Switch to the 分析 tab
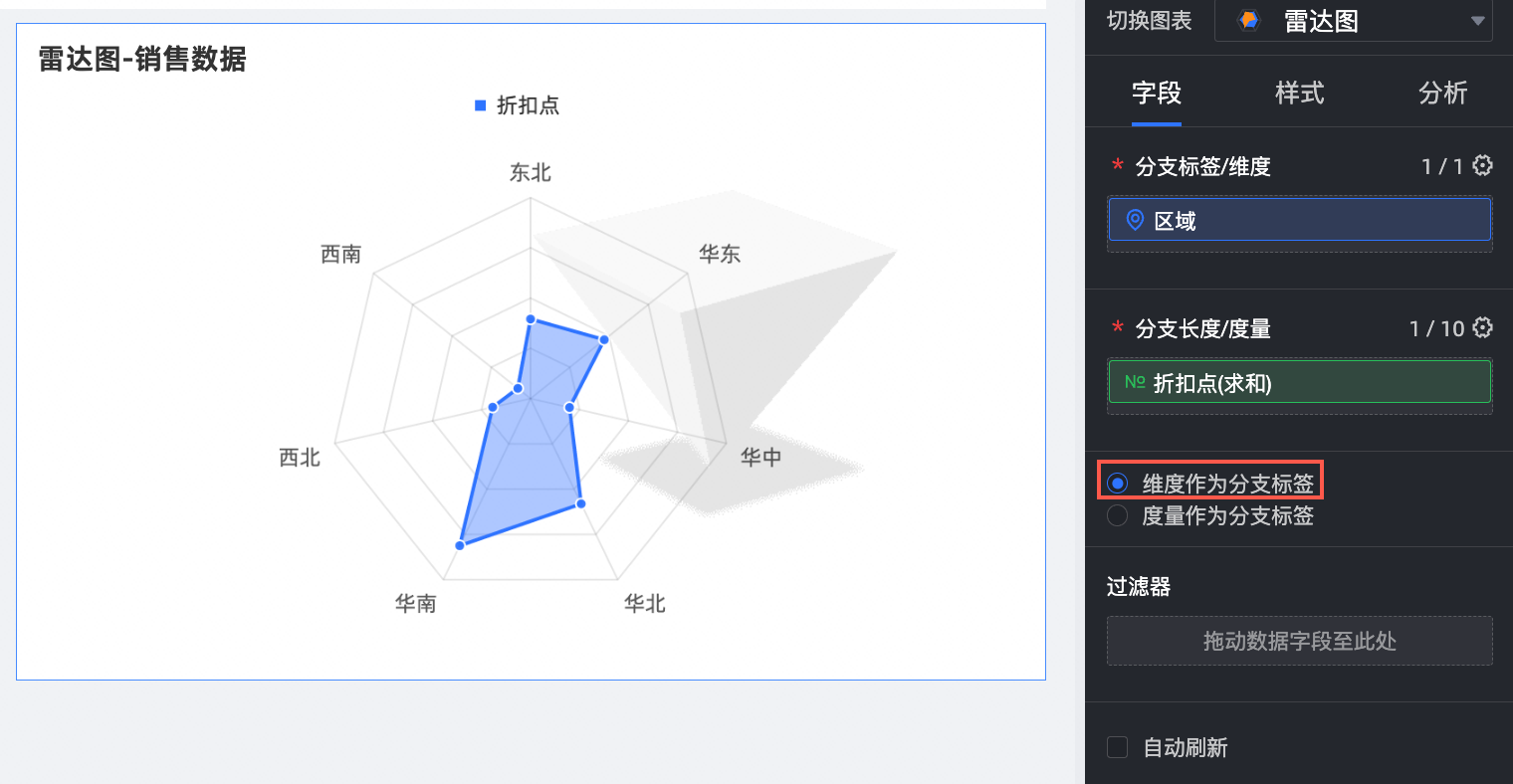This screenshot has width=1513, height=784. pos(1442,94)
